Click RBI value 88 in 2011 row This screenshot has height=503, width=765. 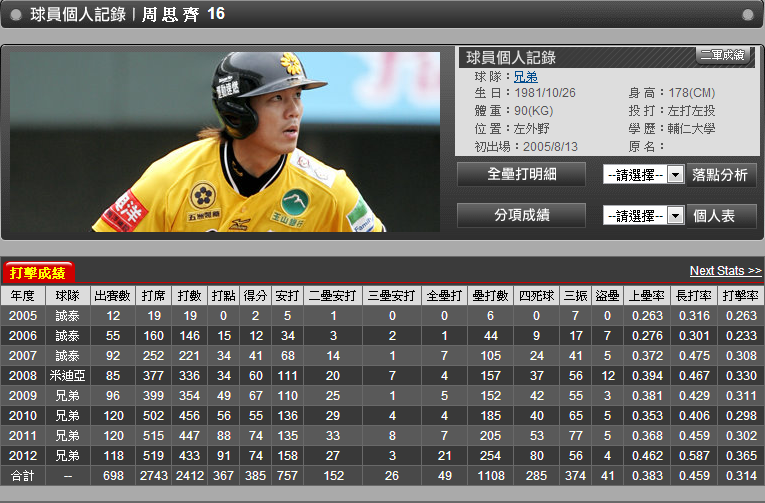coord(223,436)
